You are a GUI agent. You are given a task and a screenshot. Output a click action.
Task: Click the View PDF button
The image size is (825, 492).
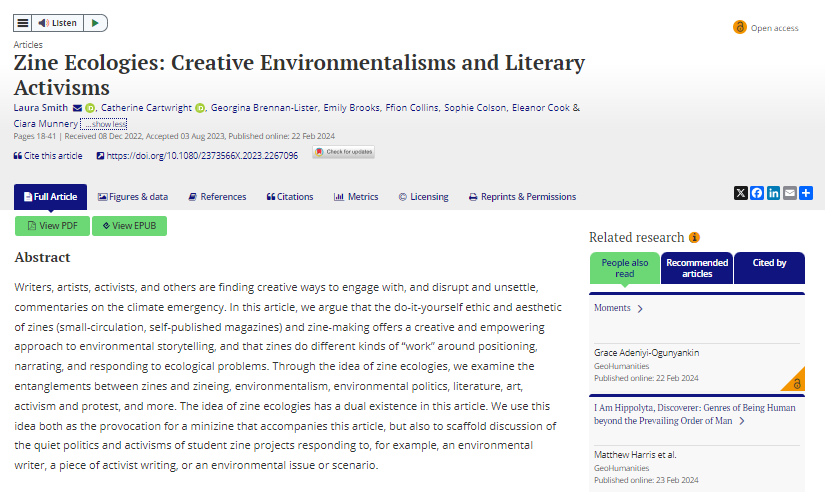coord(52,226)
